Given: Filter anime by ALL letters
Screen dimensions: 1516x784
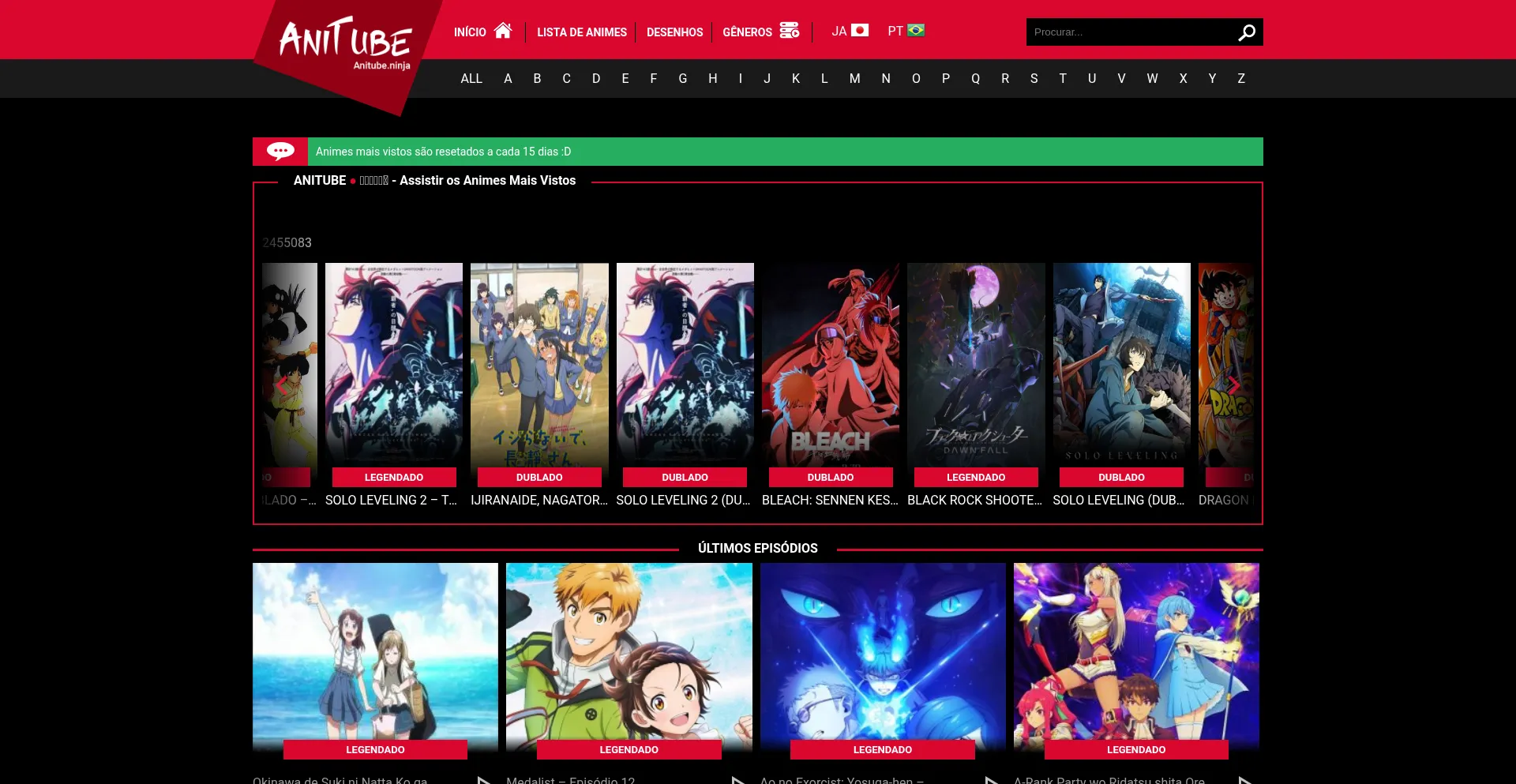Looking at the screenshot, I should coord(471,79).
